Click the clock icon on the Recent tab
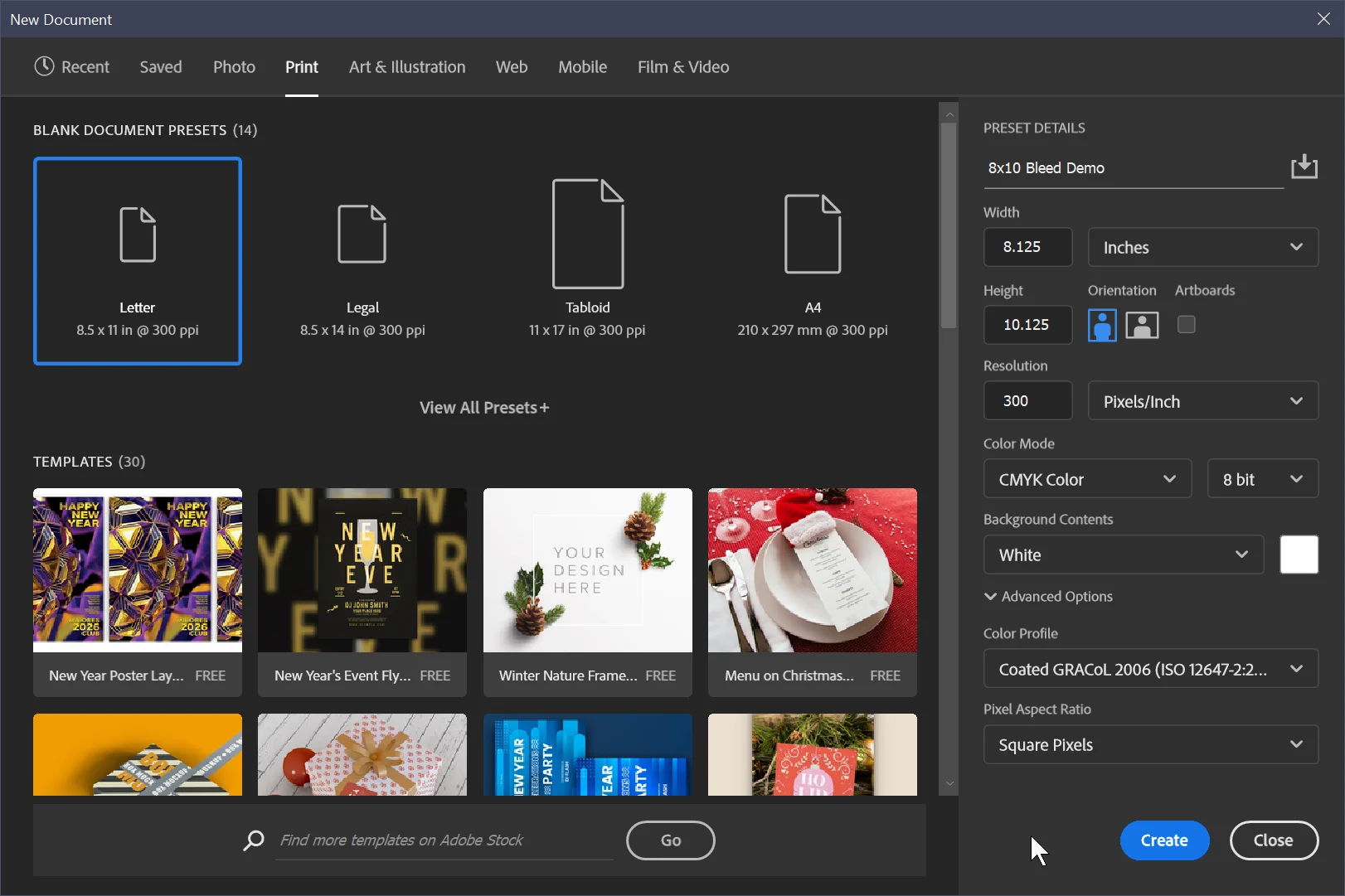 43,66
